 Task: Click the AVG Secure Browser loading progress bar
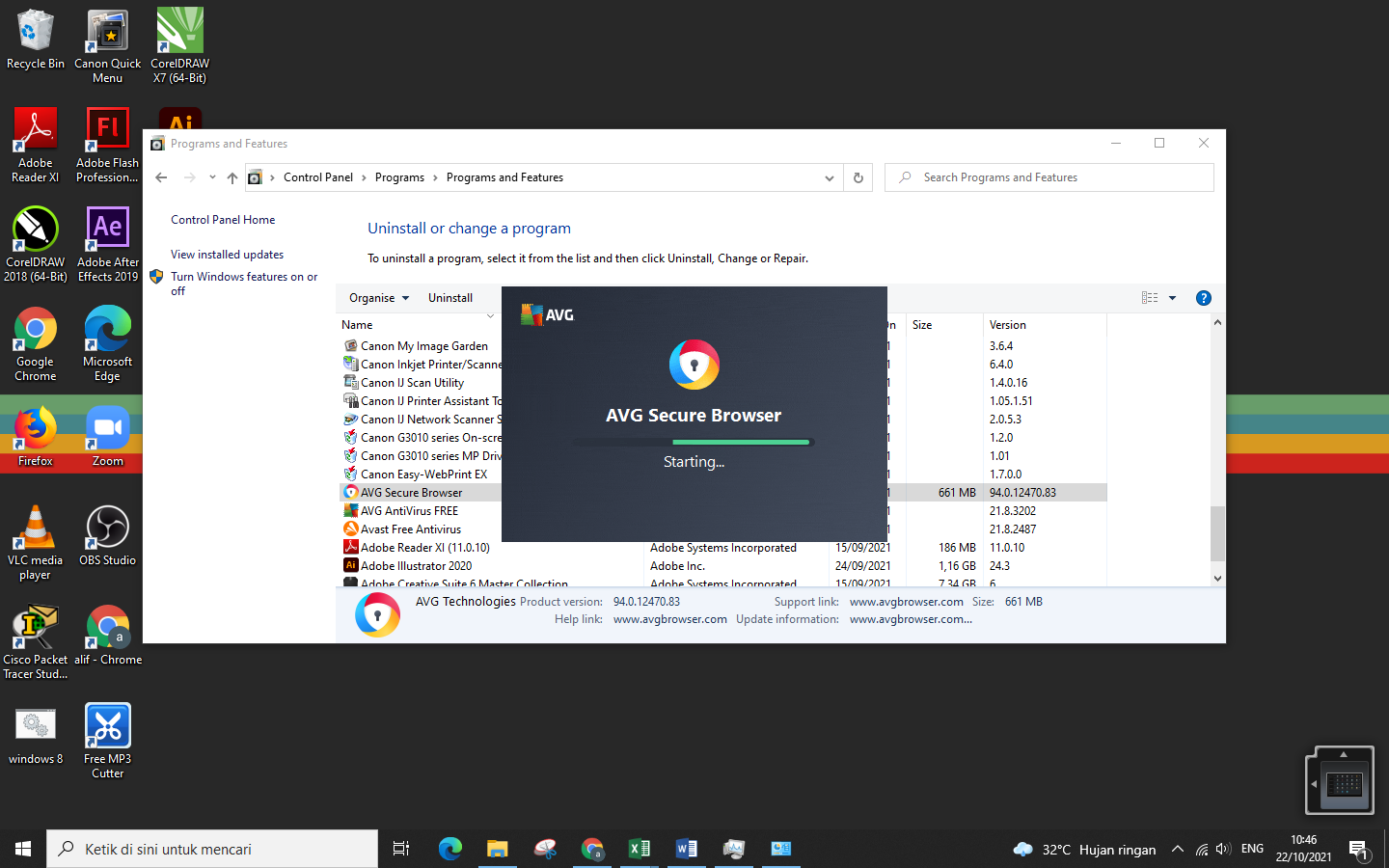(694, 442)
